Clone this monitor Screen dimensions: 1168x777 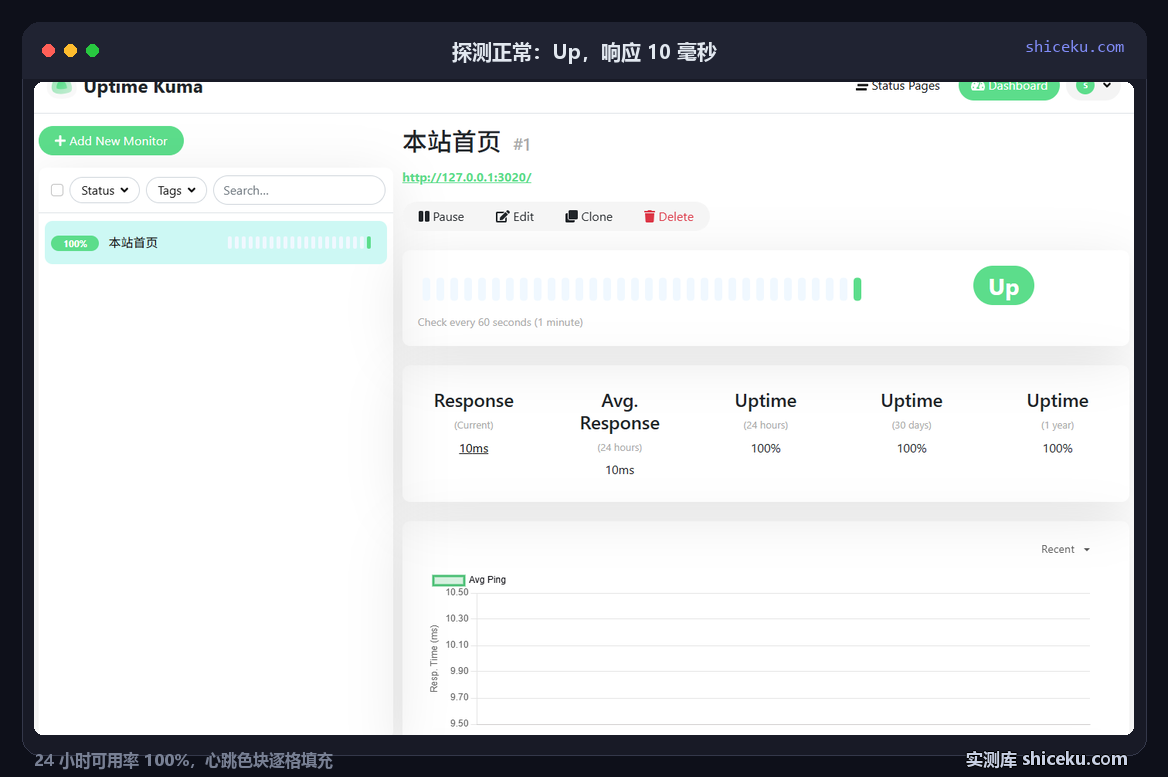588,217
